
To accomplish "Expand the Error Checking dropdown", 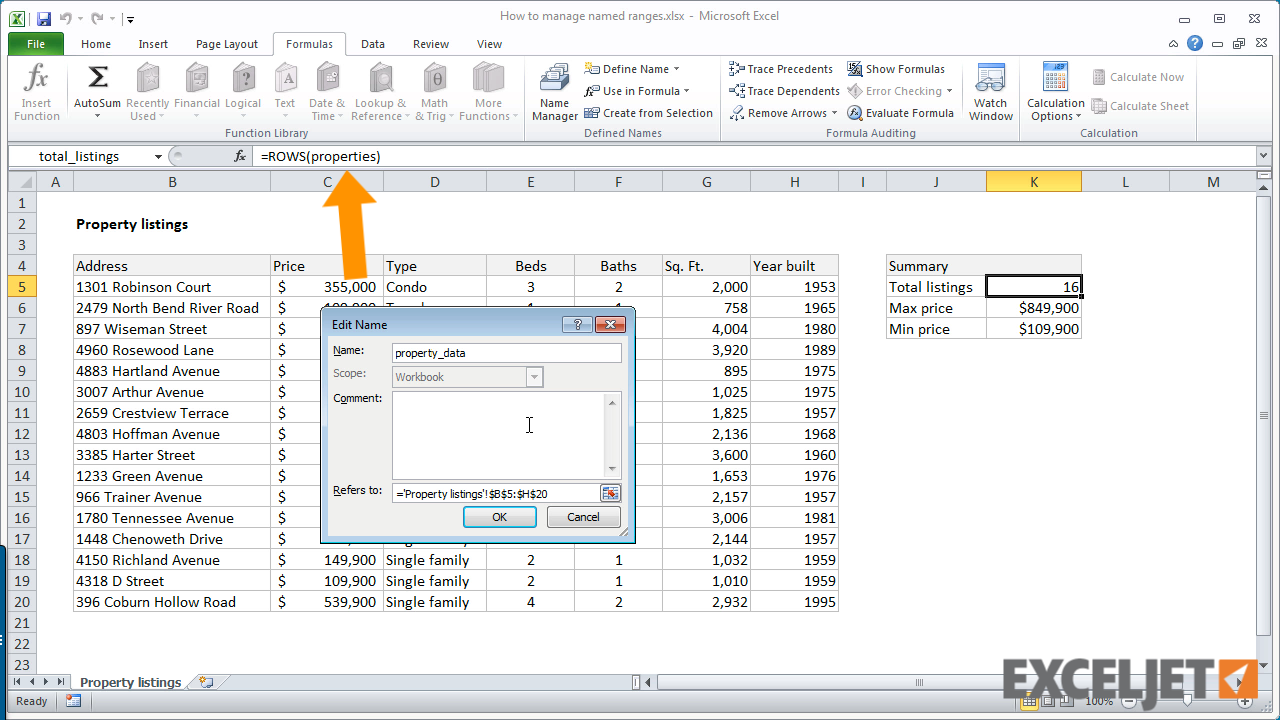I will pos(950,91).
